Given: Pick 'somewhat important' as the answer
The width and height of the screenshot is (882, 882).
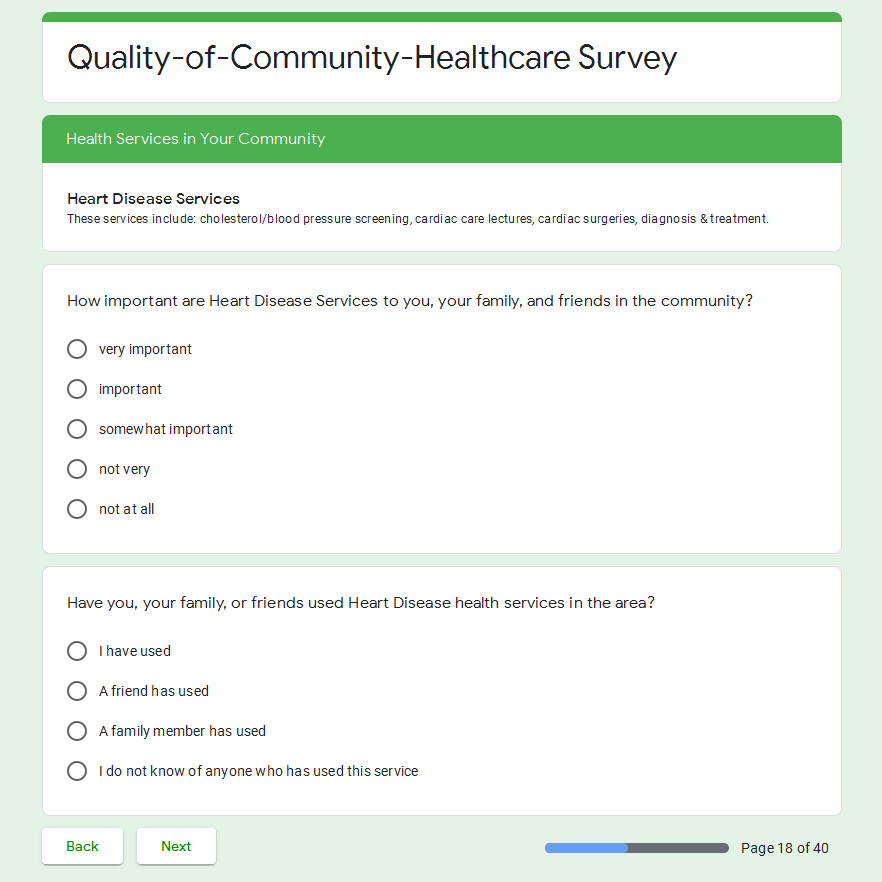Looking at the screenshot, I should click(77, 429).
